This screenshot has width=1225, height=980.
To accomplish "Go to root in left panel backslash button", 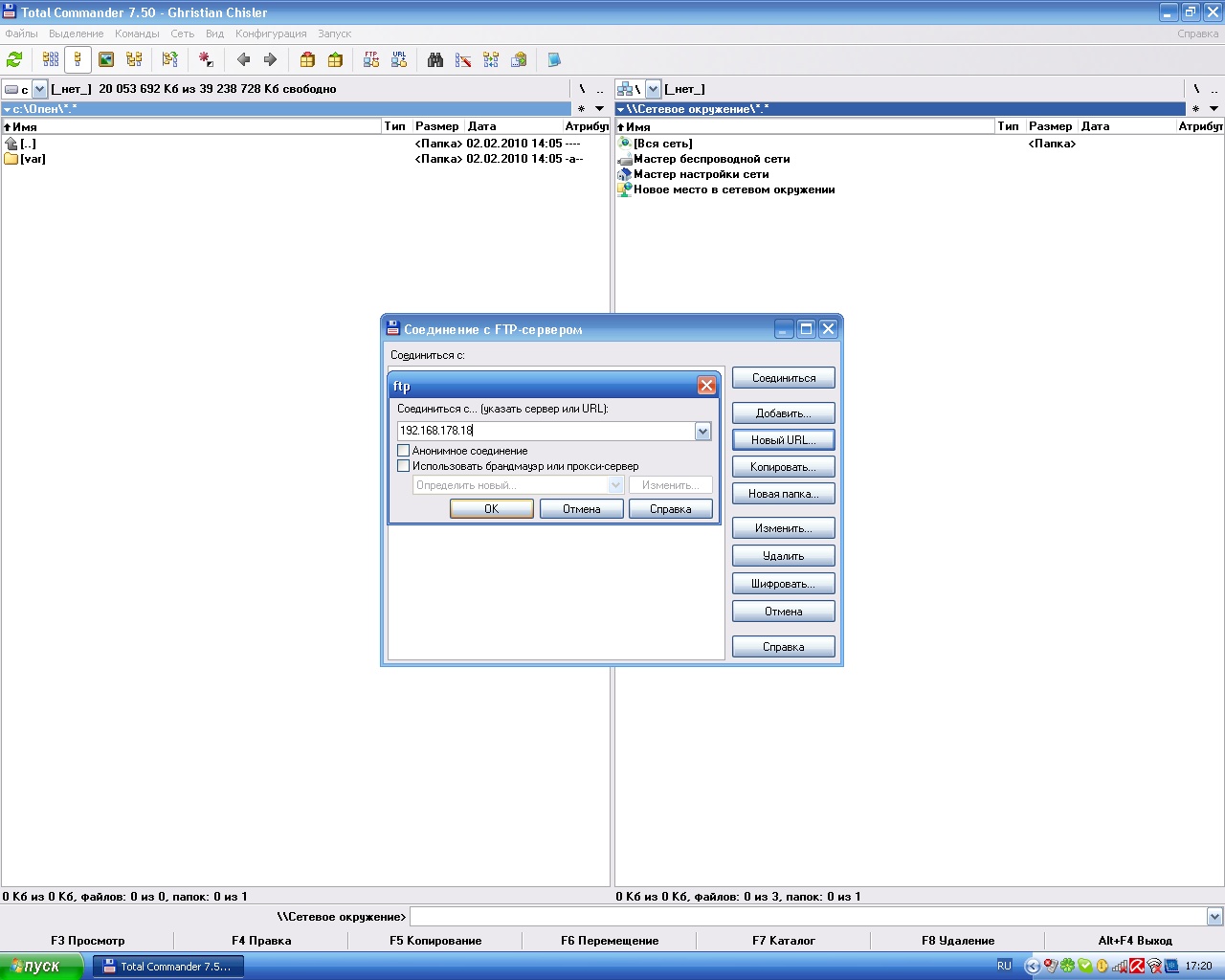I will [582, 89].
